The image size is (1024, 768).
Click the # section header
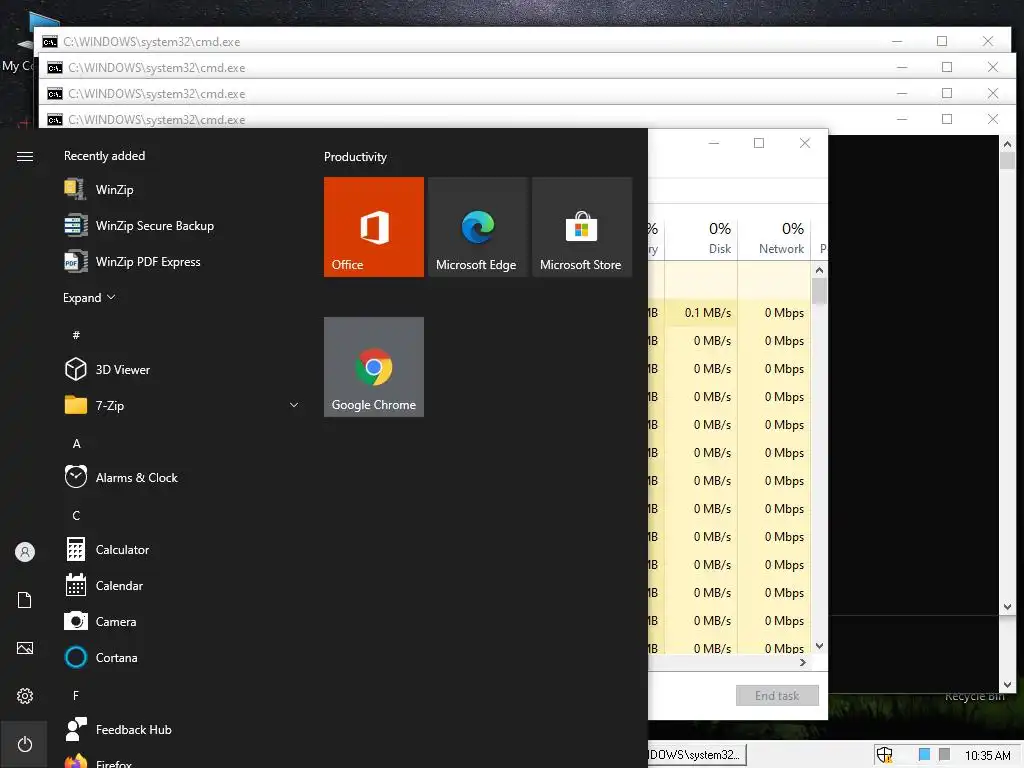[x=76, y=335]
